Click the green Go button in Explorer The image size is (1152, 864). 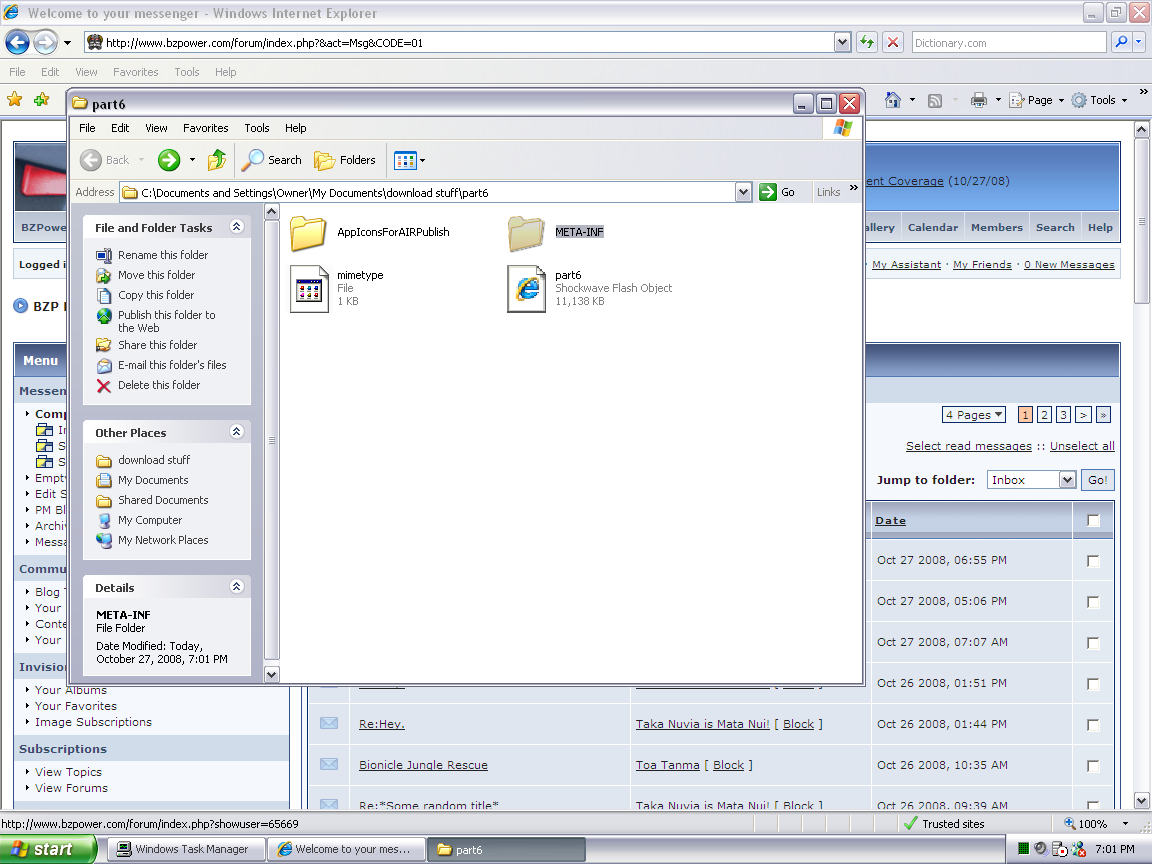click(777, 192)
